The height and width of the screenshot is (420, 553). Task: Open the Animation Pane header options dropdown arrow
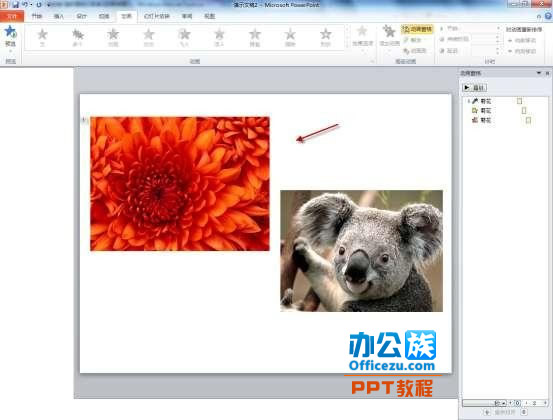click(539, 73)
